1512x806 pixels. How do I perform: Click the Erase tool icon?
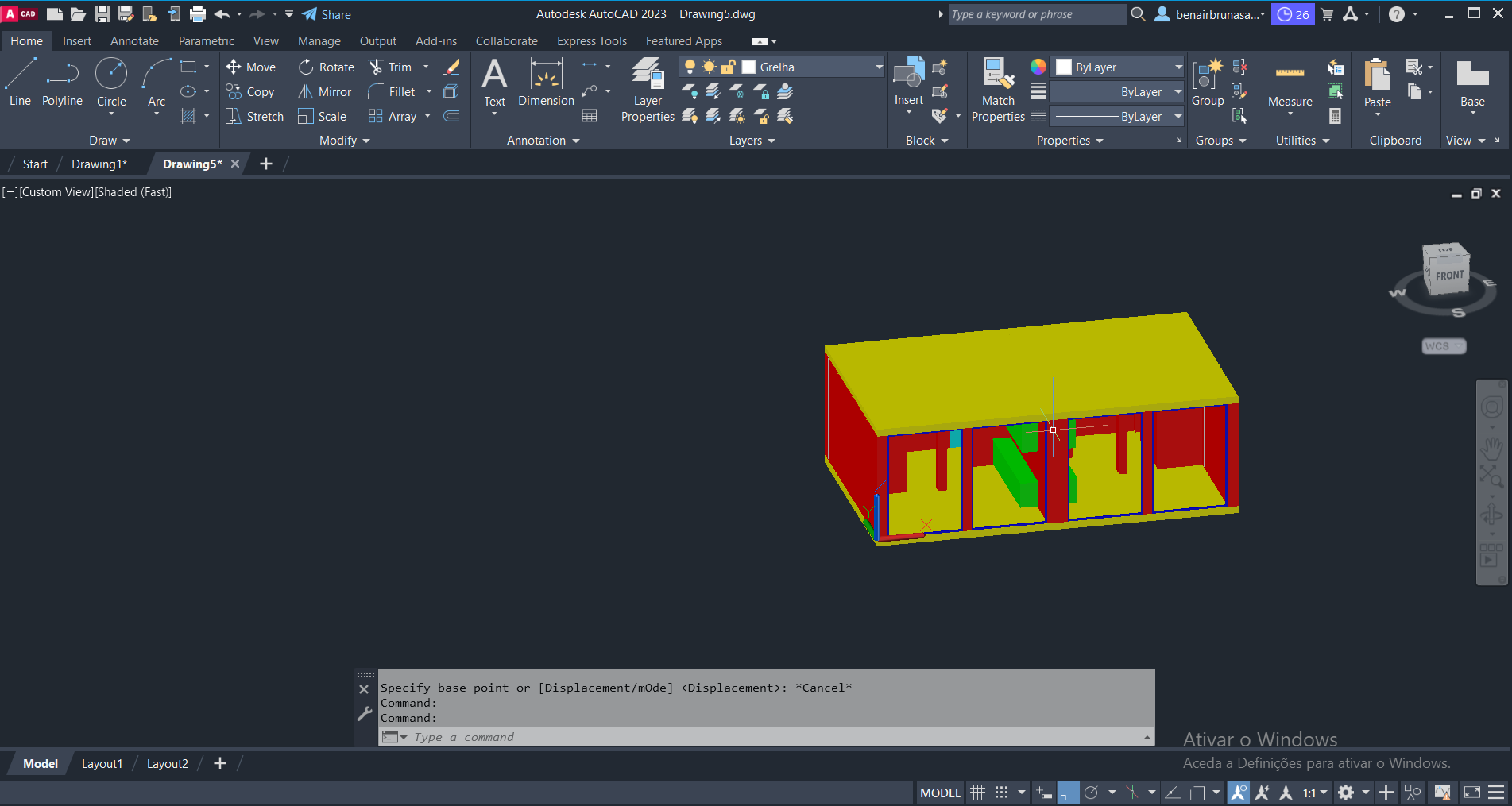[452, 67]
